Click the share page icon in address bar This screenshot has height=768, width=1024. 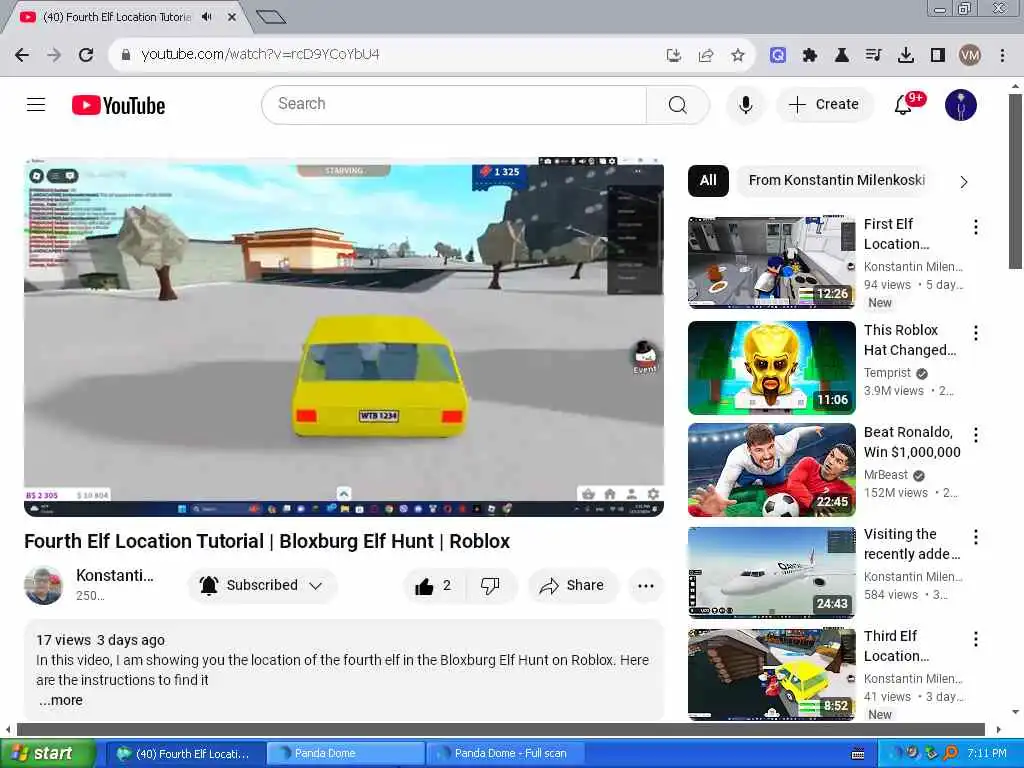706,55
